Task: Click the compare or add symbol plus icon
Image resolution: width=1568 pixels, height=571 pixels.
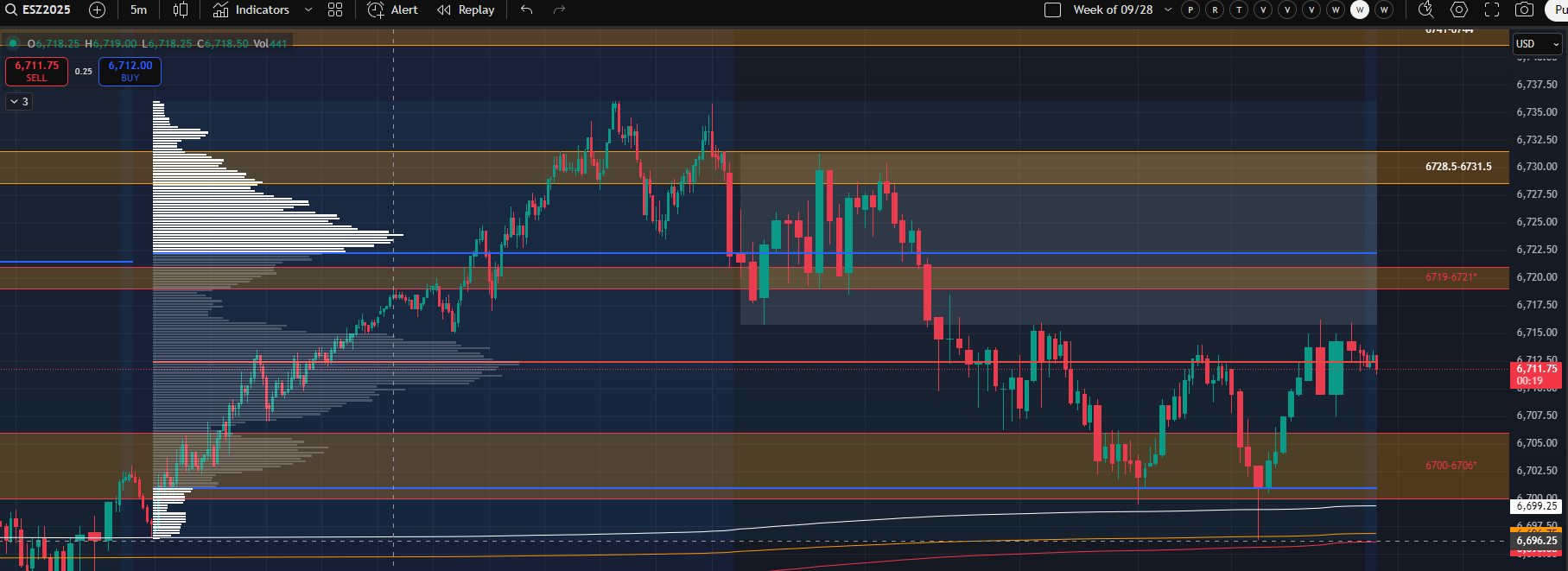Action: (x=98, y=10)
